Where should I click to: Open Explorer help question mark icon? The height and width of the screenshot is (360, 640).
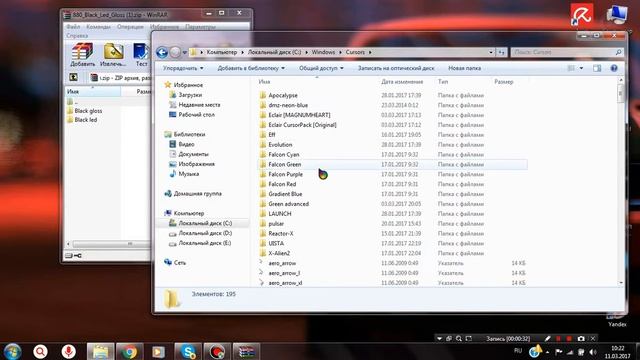click(x=614, y=68)
